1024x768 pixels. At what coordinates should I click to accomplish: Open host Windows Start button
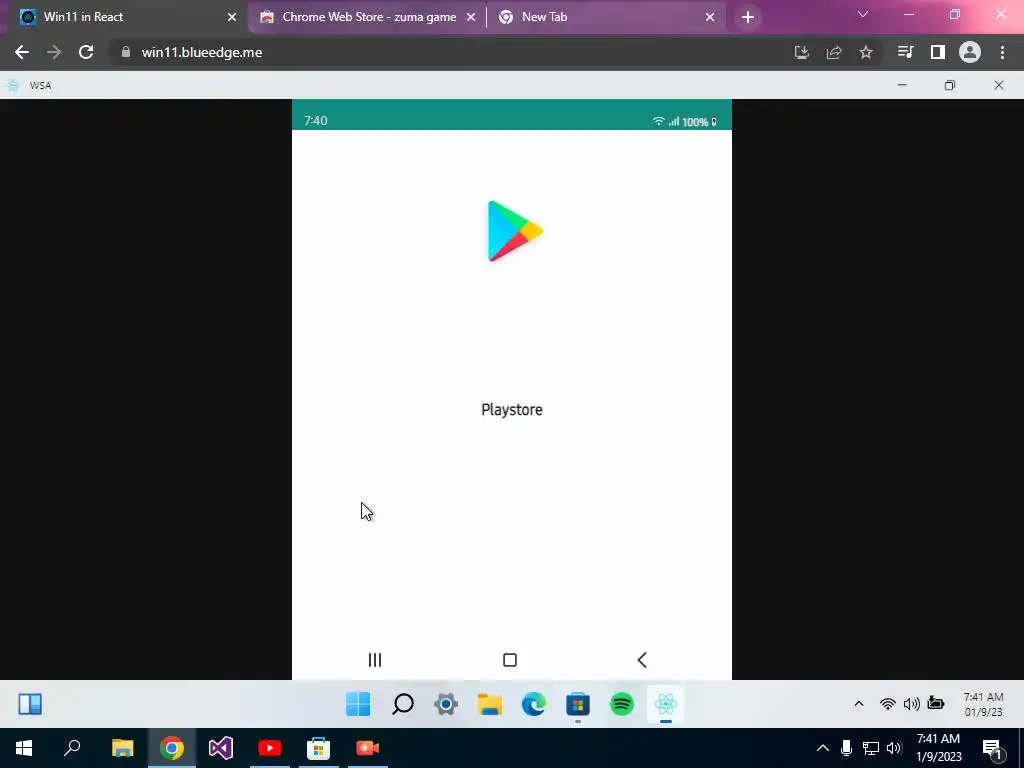(x=24, y=748)
